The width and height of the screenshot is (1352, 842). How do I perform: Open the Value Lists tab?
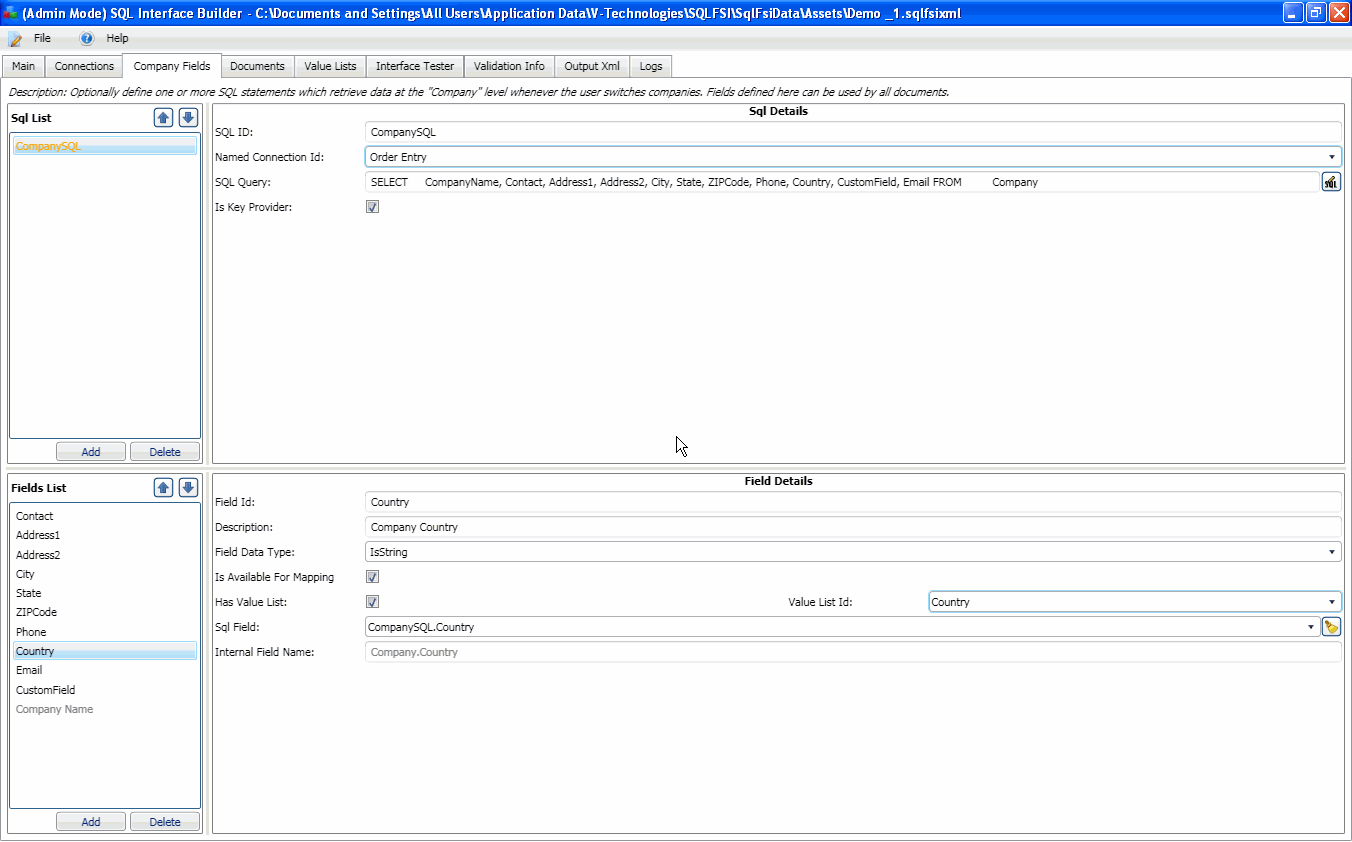click(330, 67)
